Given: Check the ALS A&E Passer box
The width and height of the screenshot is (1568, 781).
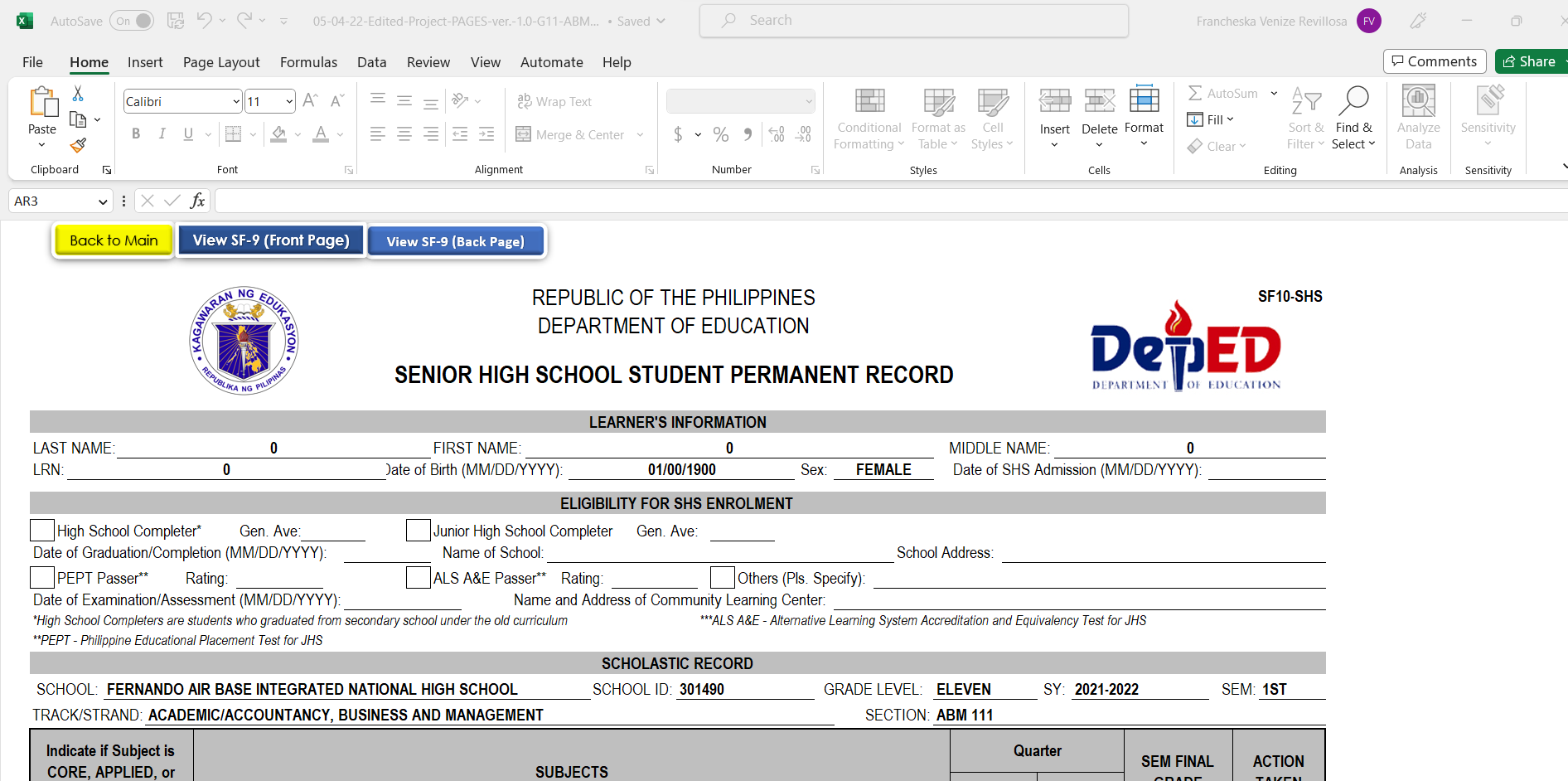Looking at the screenshot, I should coord(419,578).
